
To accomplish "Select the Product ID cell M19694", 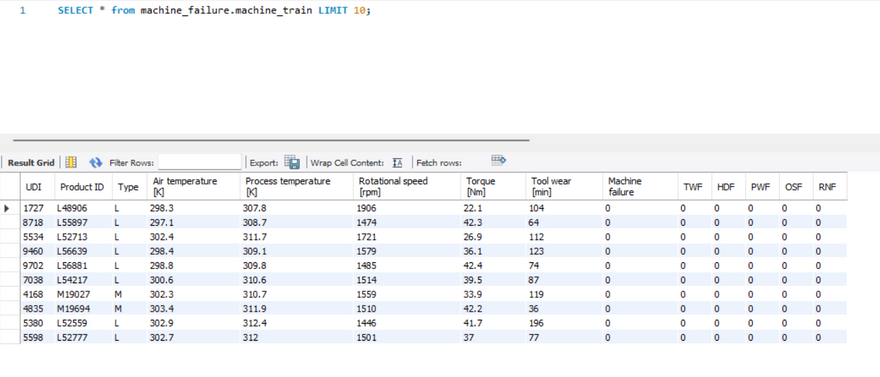I will pos(83,309).
